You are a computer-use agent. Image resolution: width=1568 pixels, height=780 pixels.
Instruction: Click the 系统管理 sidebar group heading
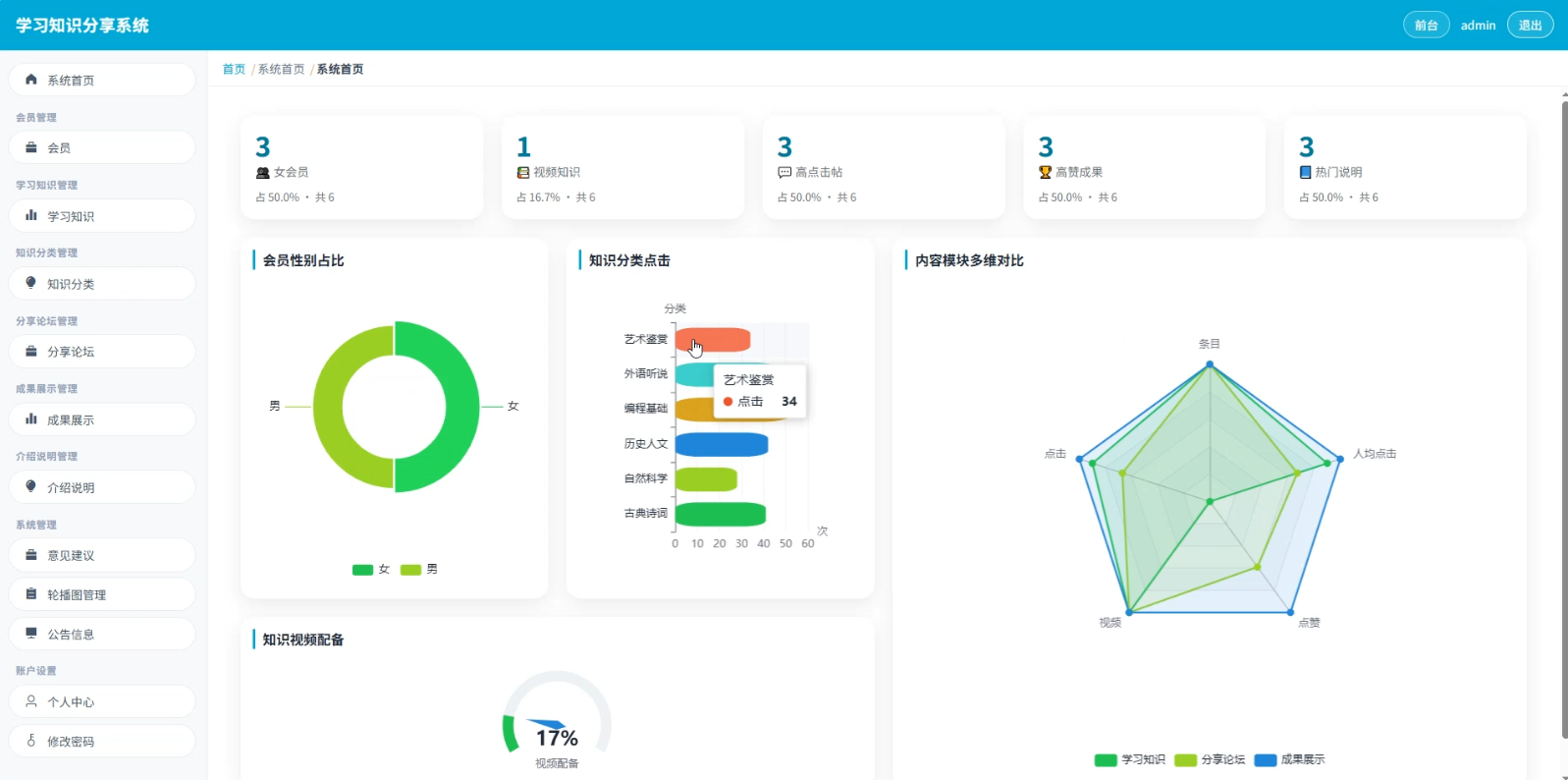(36, 526)
